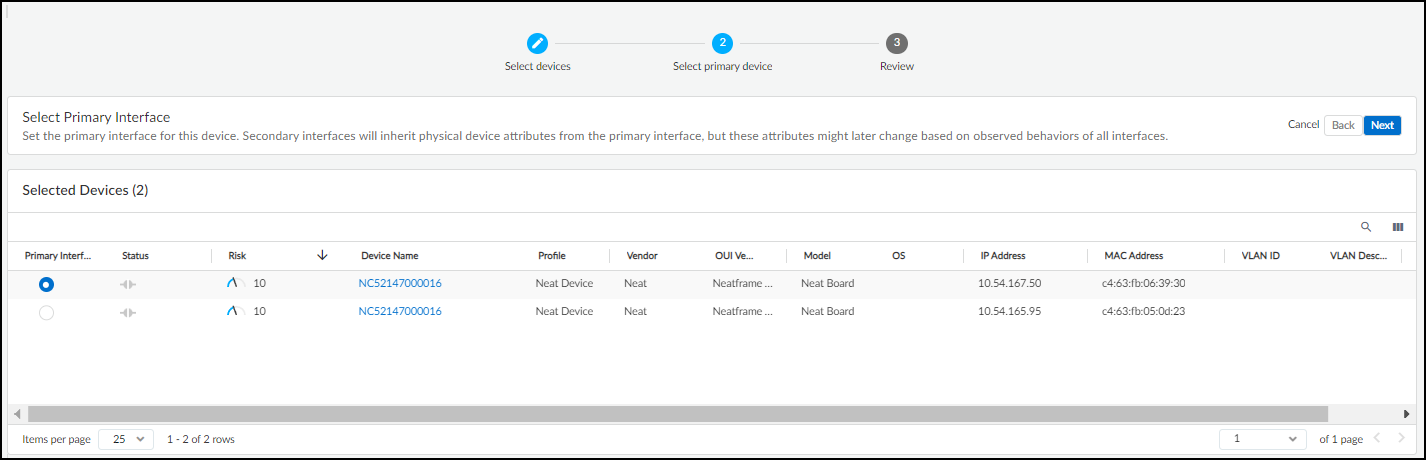Open the Items per page dropdown
This screenshot has height=460, width=1426.
coord(126,439)
